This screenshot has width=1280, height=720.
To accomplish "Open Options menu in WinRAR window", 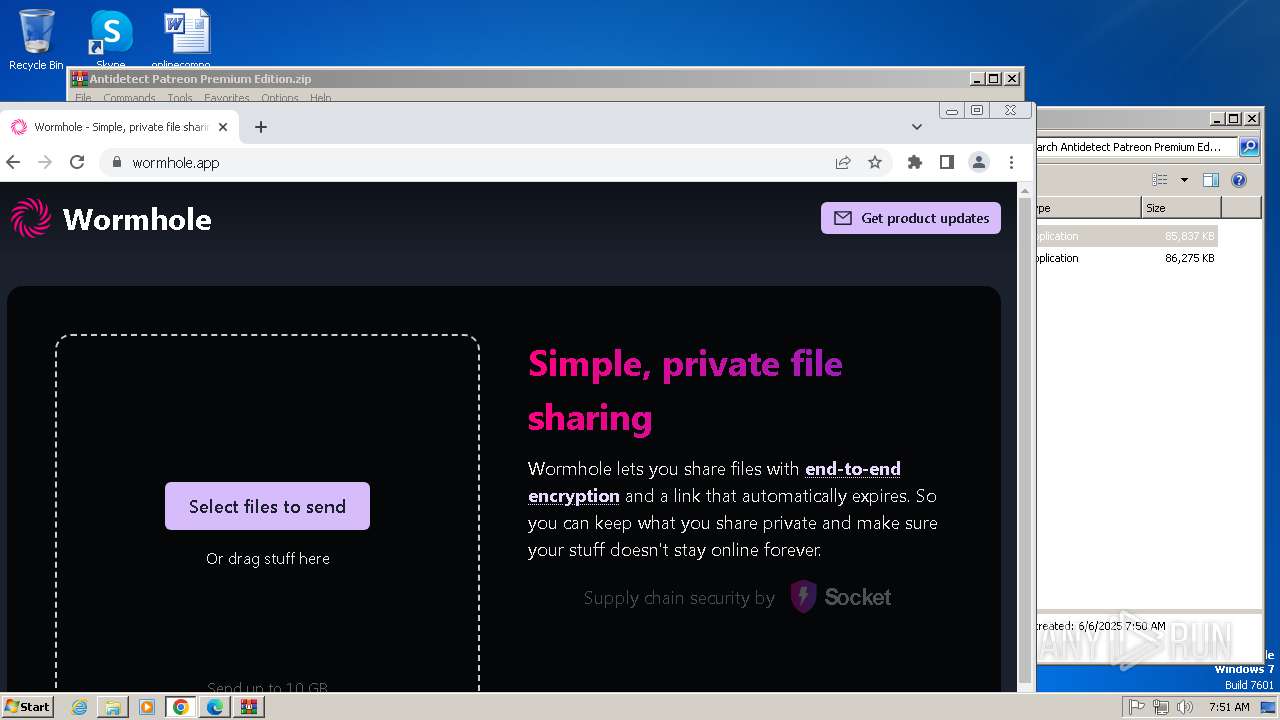I will tap(280, 98).
